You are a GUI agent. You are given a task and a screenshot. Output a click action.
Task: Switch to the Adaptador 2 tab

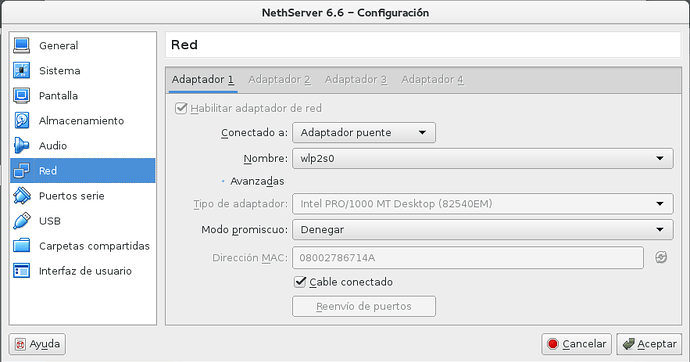pyautogui.click(x=279, y=80)
